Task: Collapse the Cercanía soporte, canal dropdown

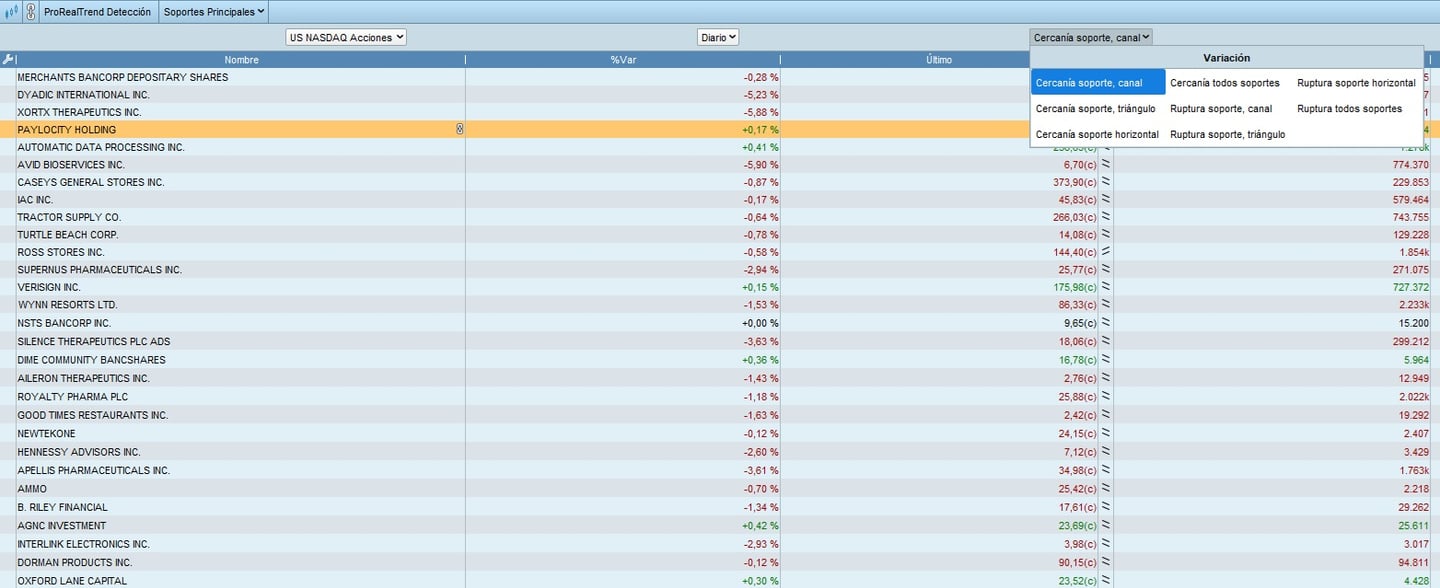Action: point(1091,37)
